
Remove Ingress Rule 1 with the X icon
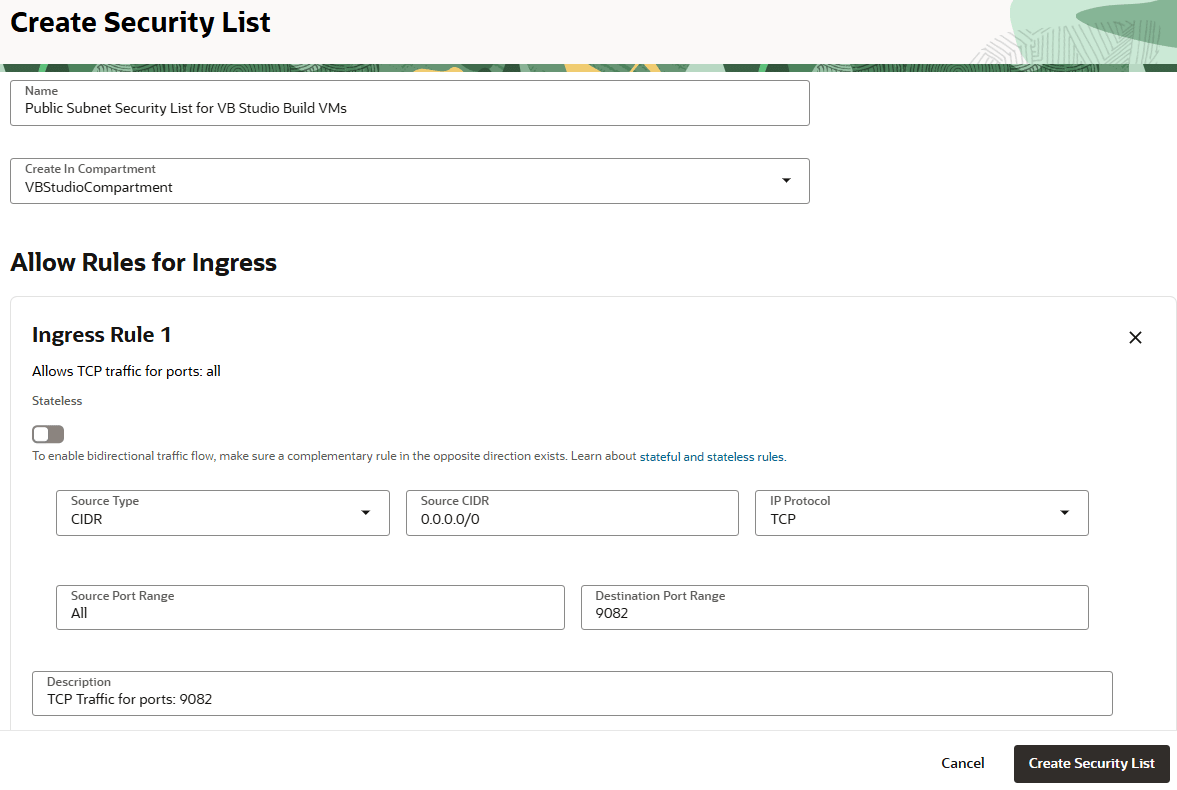1135,338
